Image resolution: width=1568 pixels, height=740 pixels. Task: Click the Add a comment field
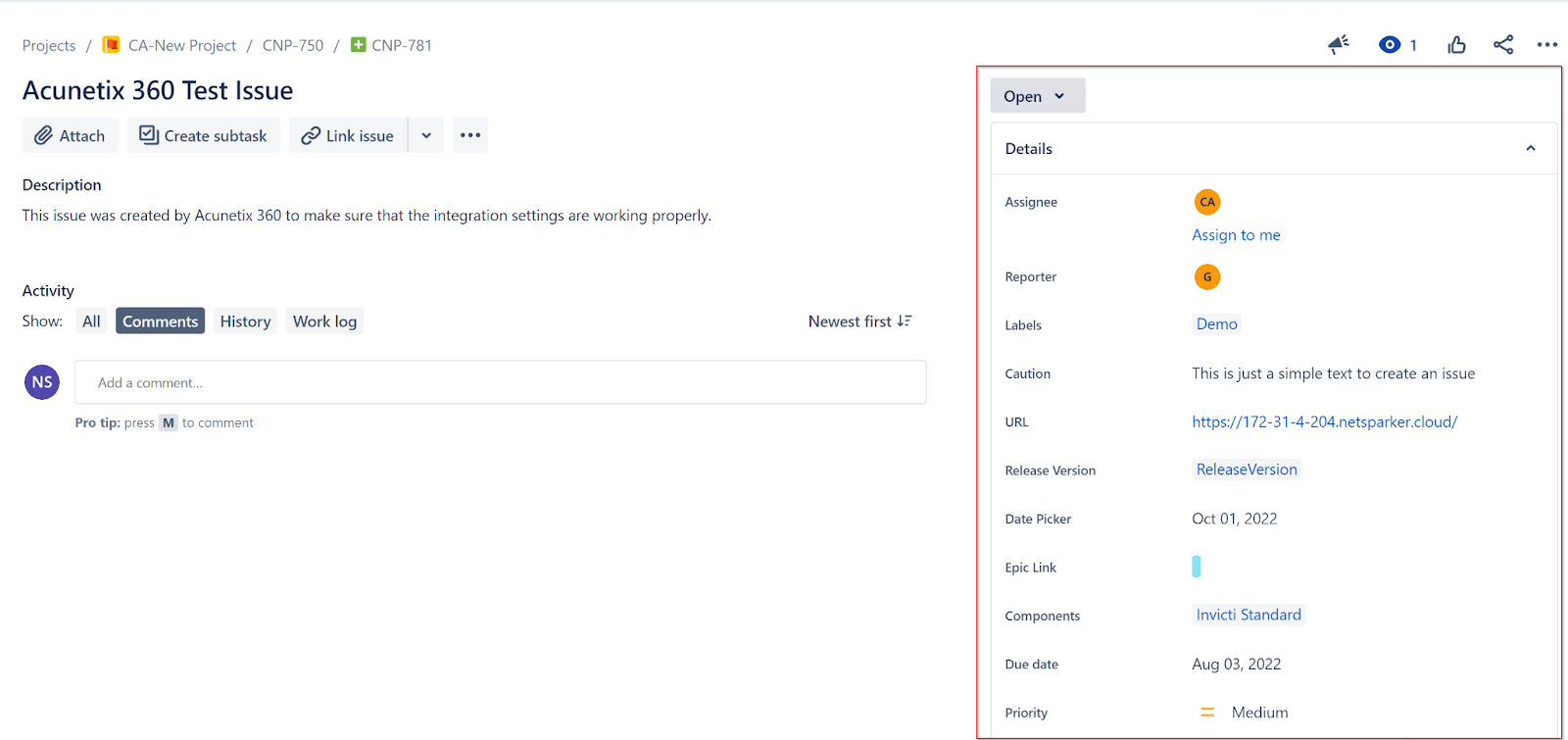[x=501, y=382]
